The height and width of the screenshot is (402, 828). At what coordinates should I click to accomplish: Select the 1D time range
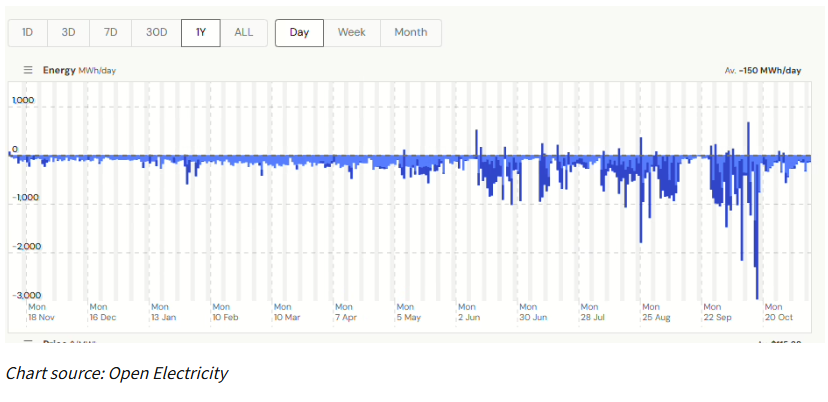[27, 33]
